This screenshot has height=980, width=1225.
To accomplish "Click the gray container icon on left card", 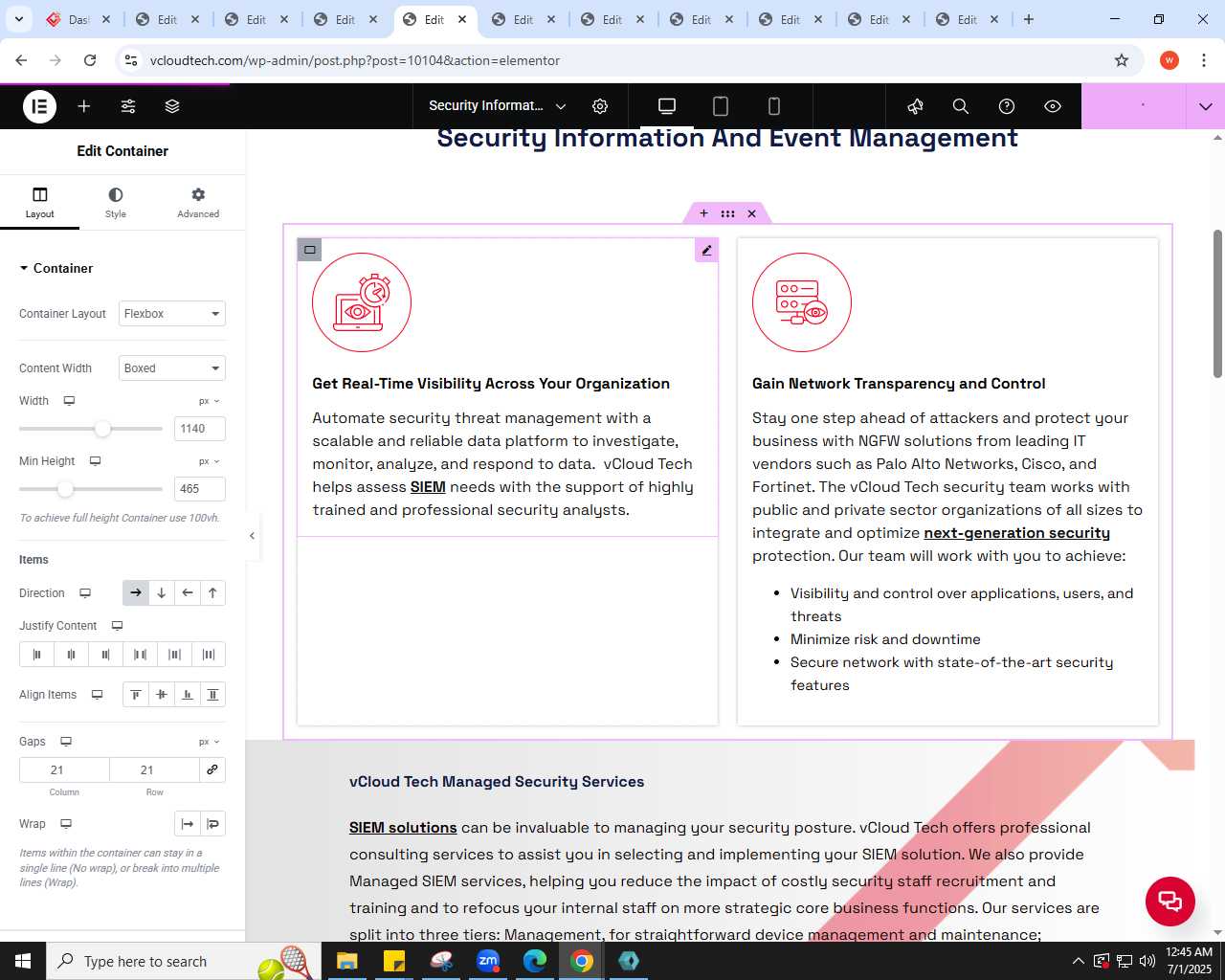I will pyautogui.click(x=309, y=250).
